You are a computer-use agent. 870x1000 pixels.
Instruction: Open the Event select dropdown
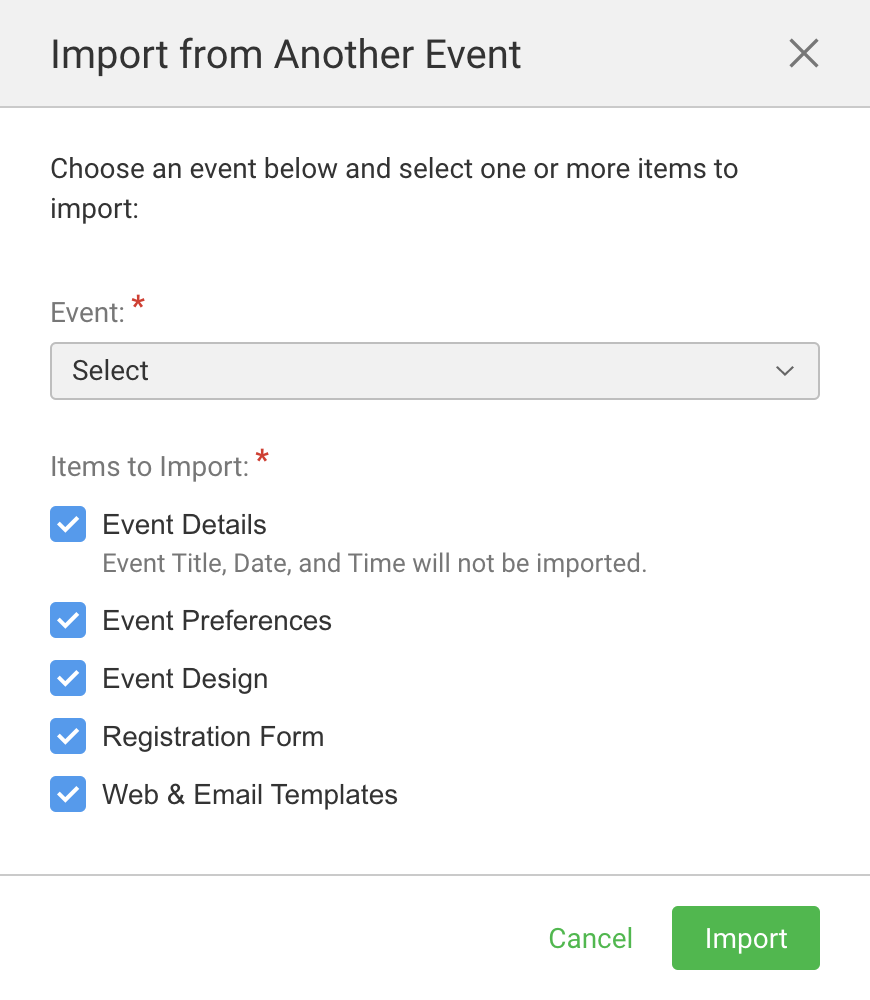[x=434, y=371]
